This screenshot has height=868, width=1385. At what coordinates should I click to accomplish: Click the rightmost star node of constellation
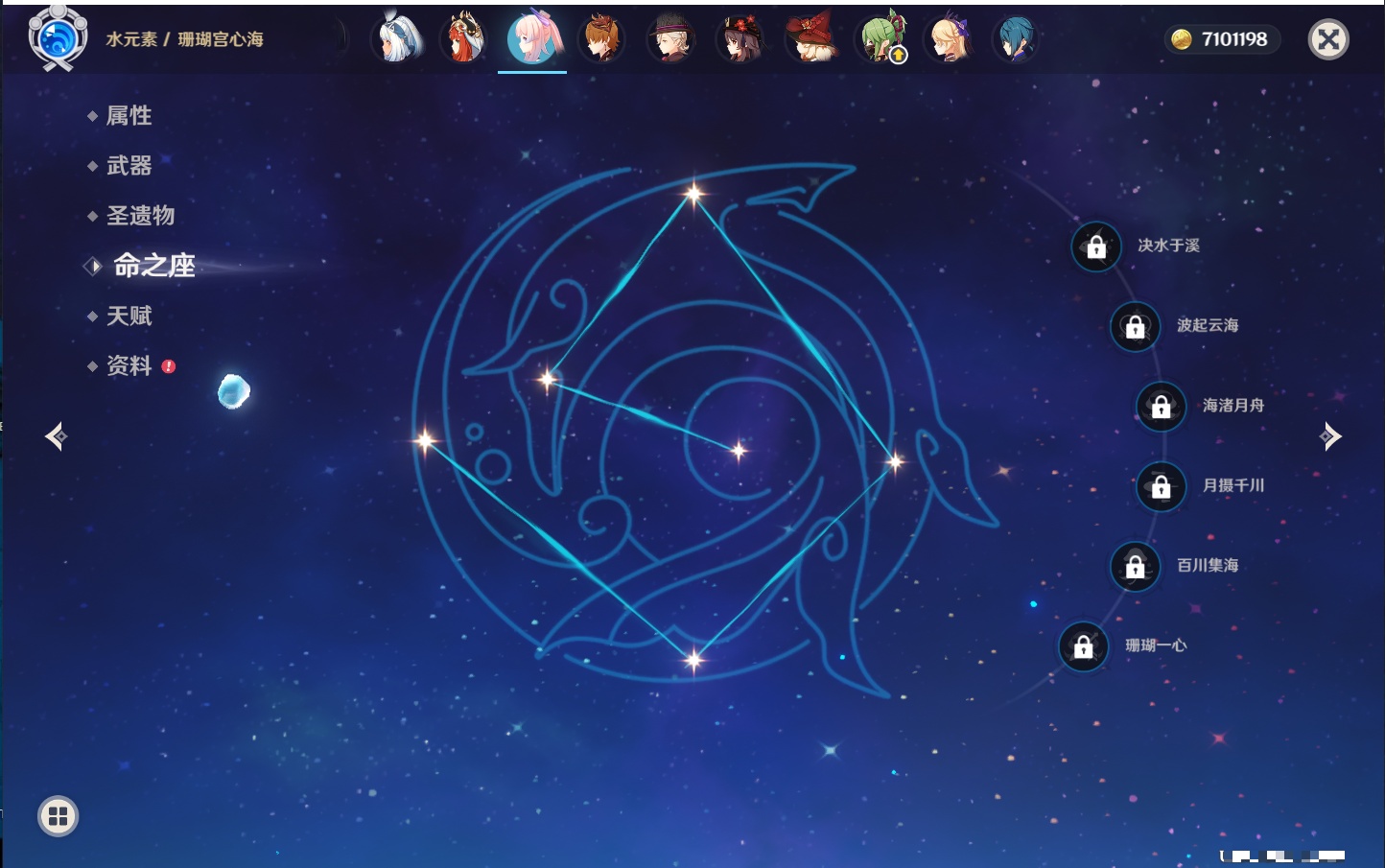[x=895, y=462]
